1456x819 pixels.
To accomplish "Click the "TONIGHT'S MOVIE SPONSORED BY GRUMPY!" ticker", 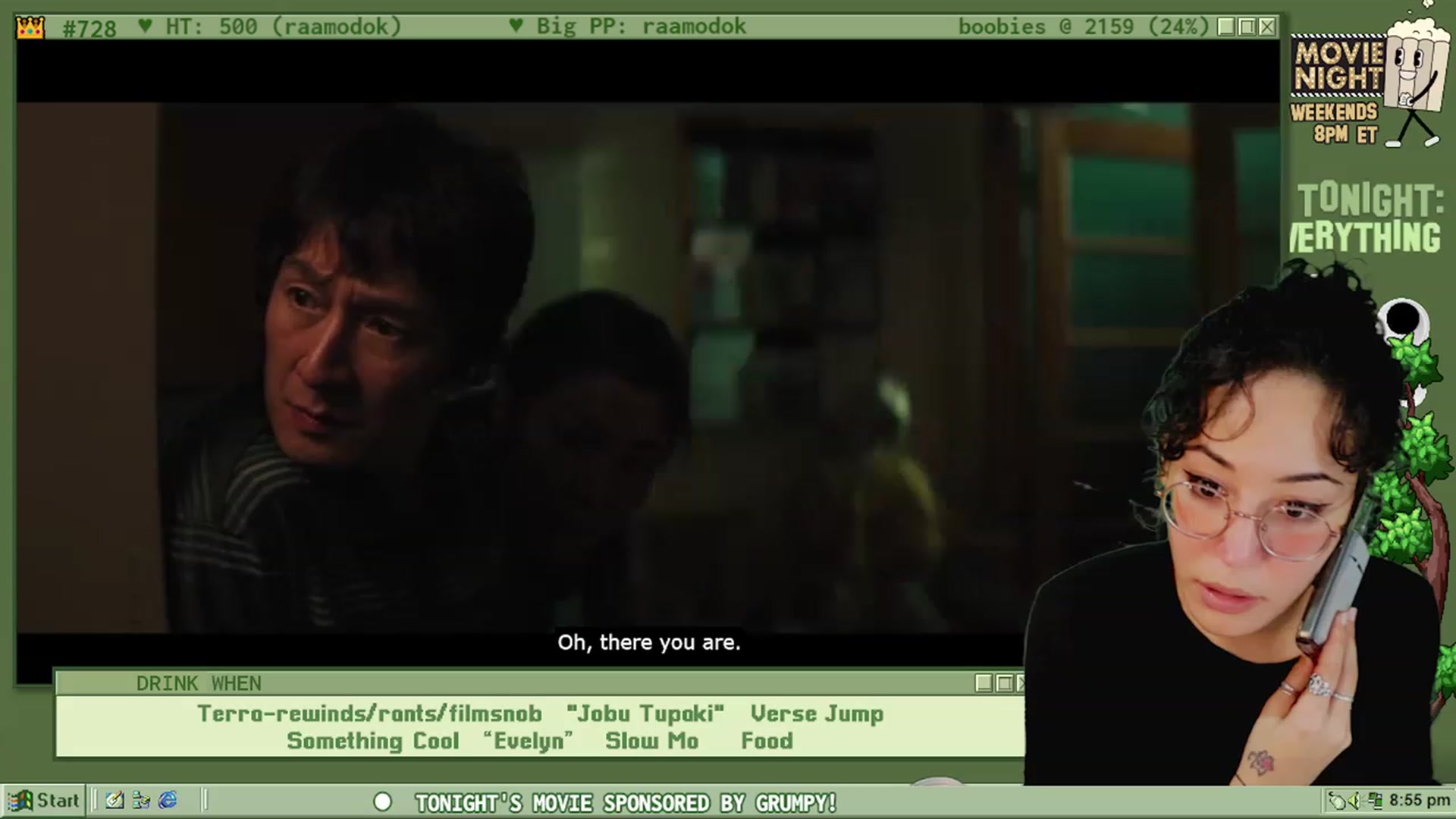I will [626, 802].
